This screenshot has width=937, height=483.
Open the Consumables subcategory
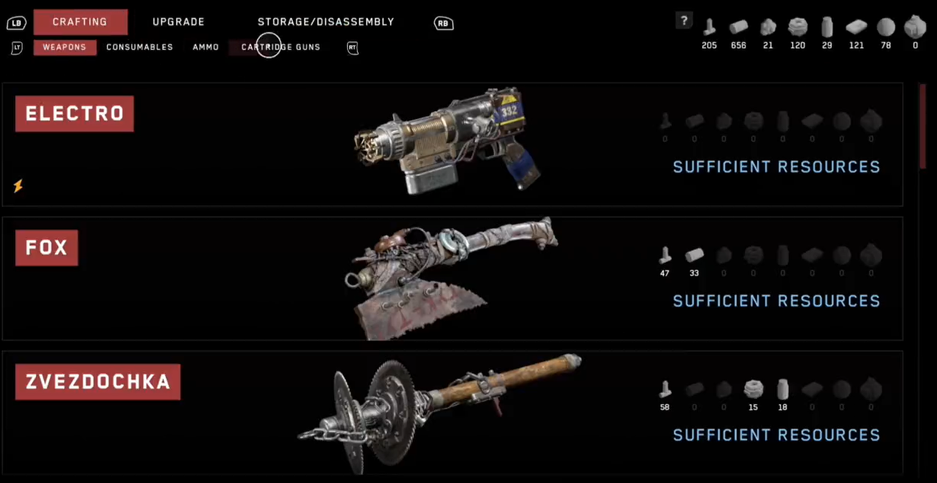point(140,47)
